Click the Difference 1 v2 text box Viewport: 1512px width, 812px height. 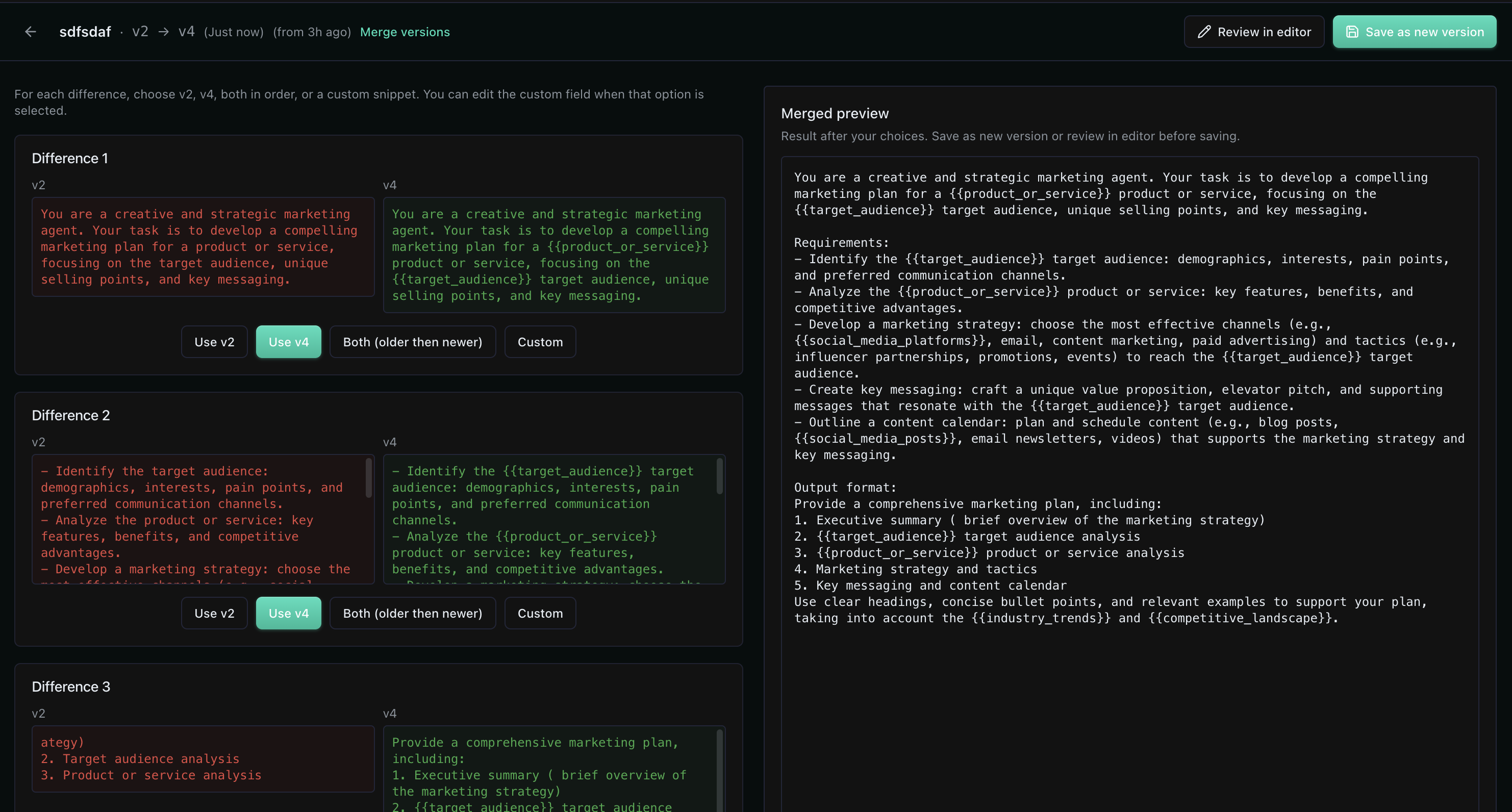[203, 247]
